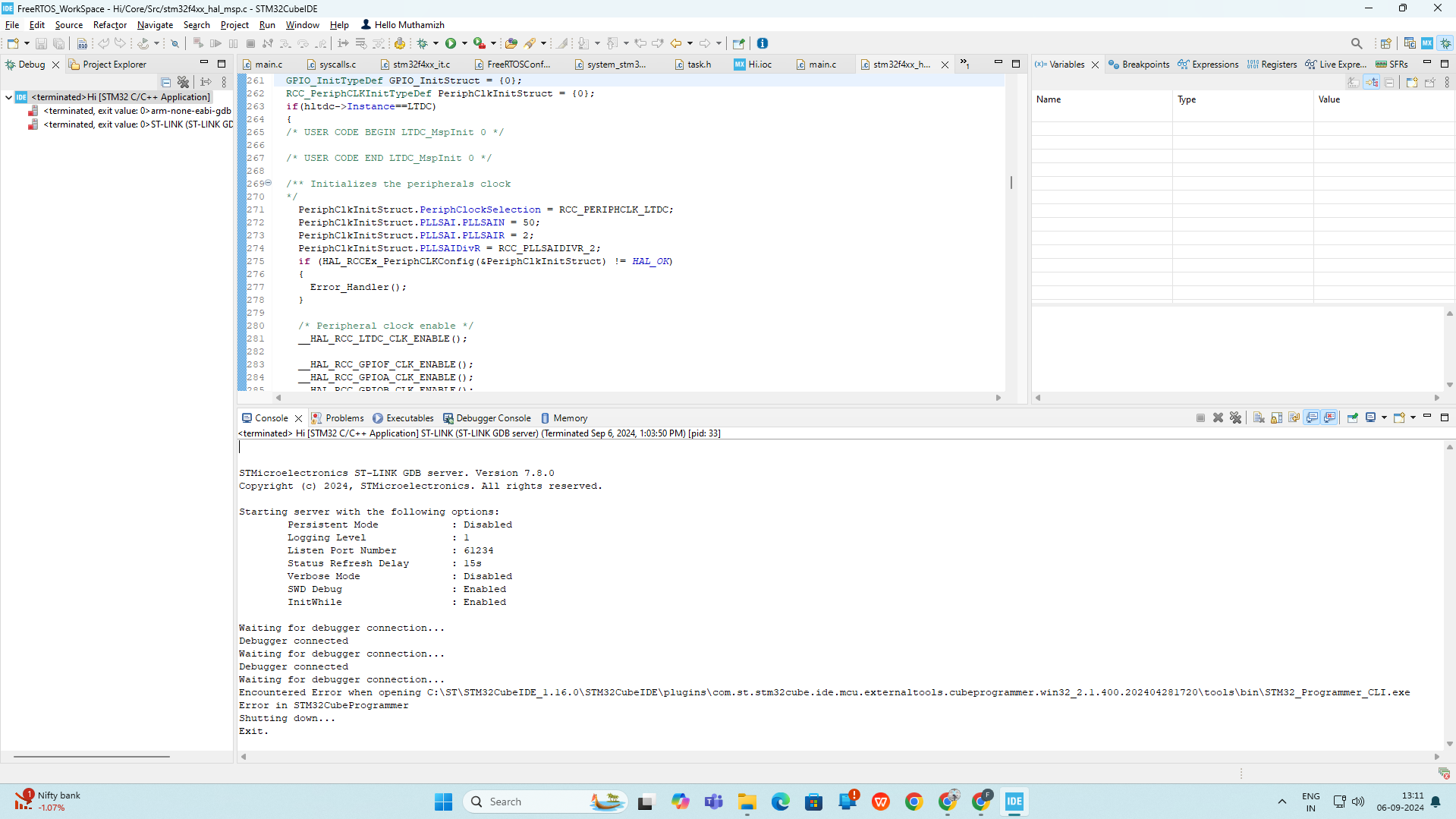This screenshot has height=819, width=1456.
Task: Disable Show Console When Standard Out Changes
Action: coord(1312,417)
